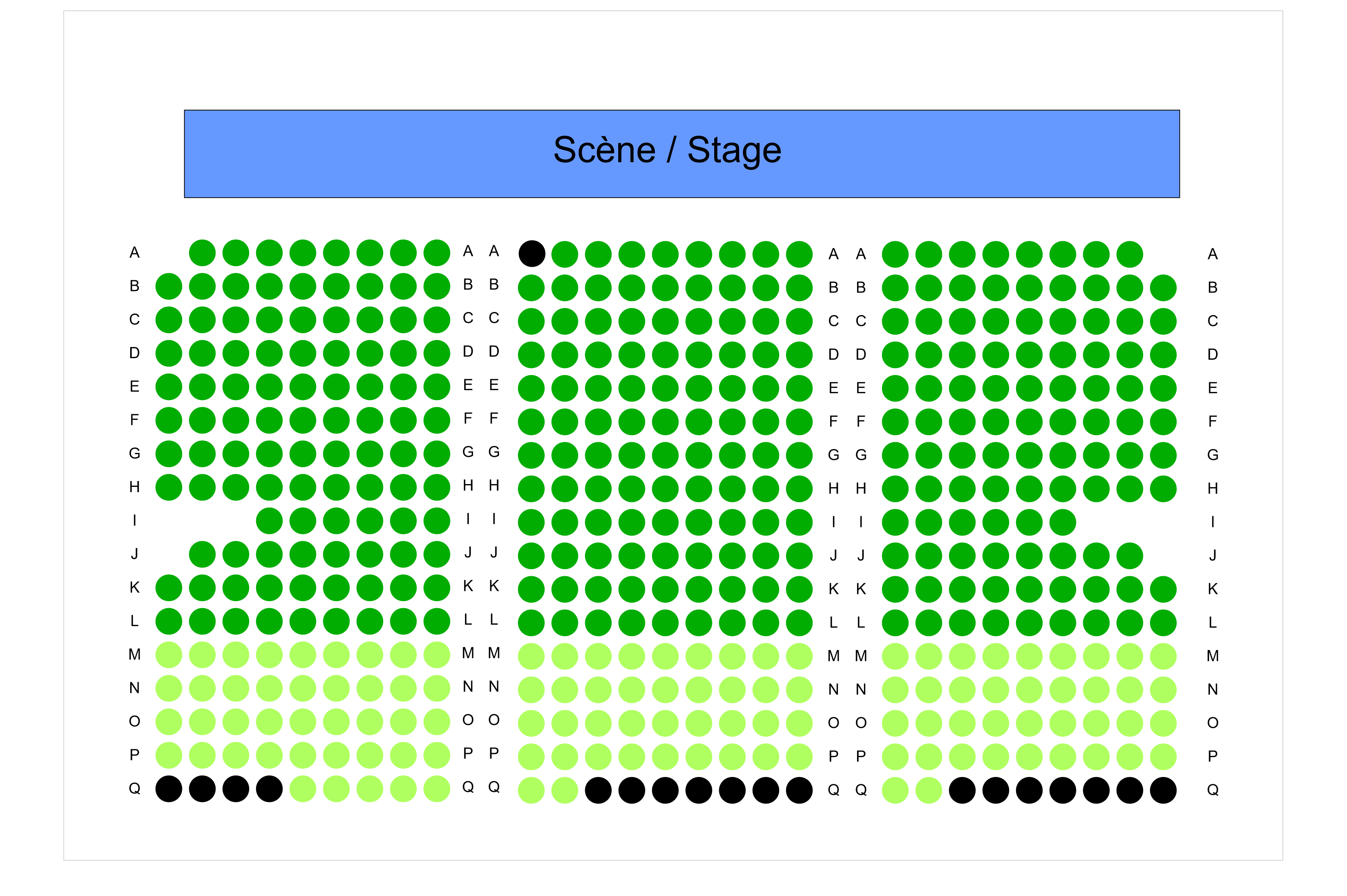Click the far-left row A label
Image resolution: width=1347 pixels, height=896 pixels.
click(134, 252)
